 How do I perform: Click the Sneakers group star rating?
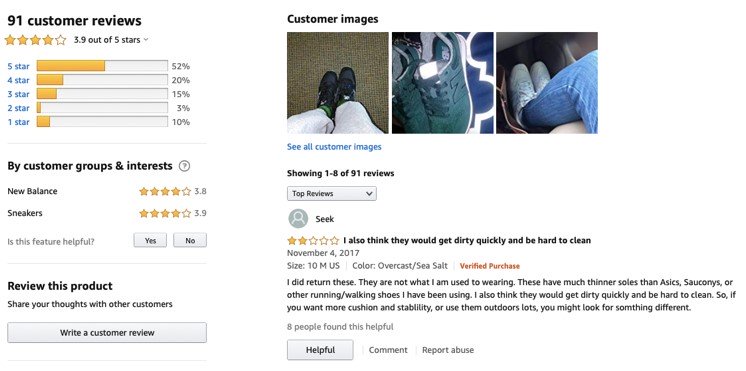[x=165, y=213]
